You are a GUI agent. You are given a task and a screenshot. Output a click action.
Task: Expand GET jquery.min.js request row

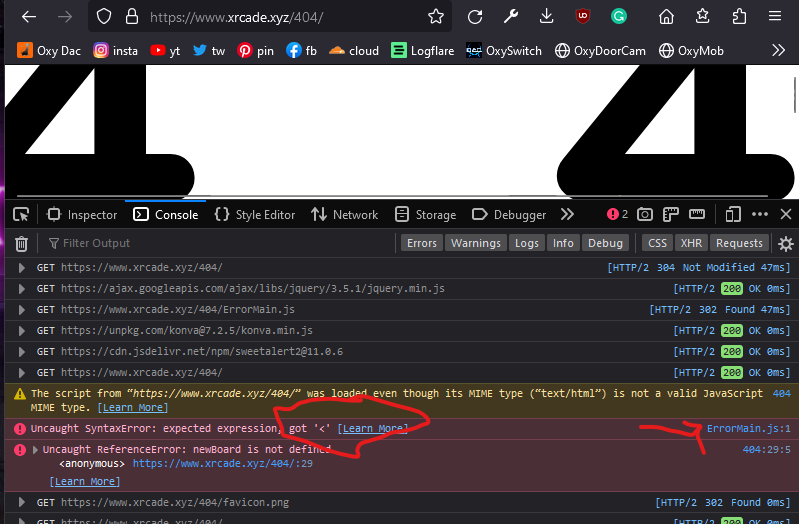pyautogui.click(x=21, y=289)
